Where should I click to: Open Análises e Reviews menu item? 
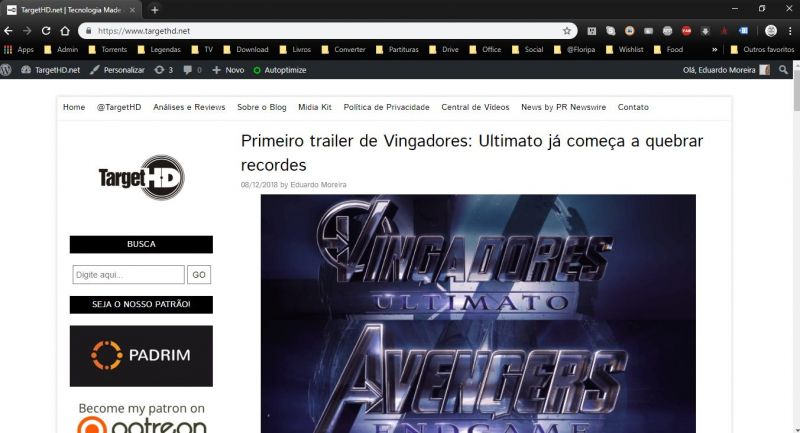pyautogui.click(x=189, y=107)
